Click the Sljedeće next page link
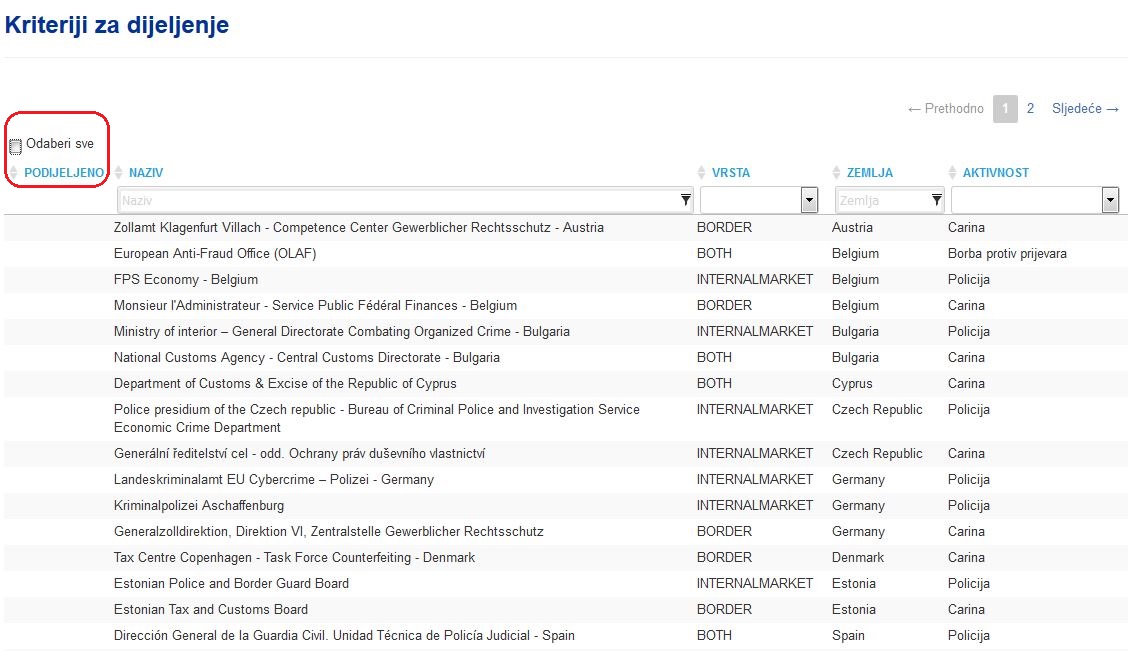This screenshot has width=1135, height=651. 1085,109
